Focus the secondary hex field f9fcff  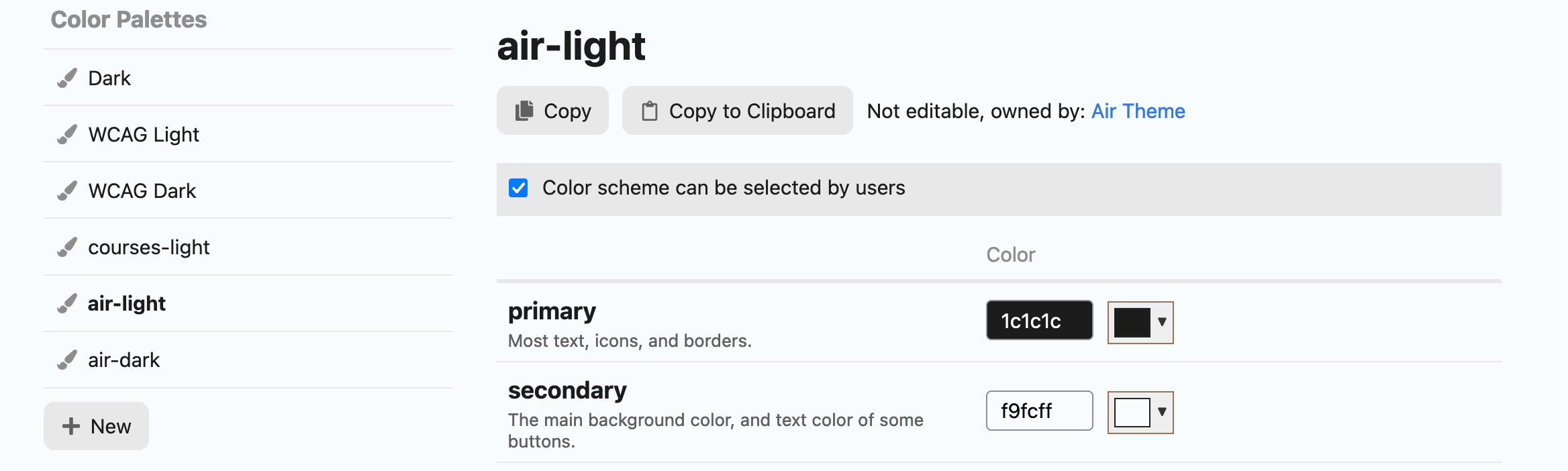coord(1039,411)
